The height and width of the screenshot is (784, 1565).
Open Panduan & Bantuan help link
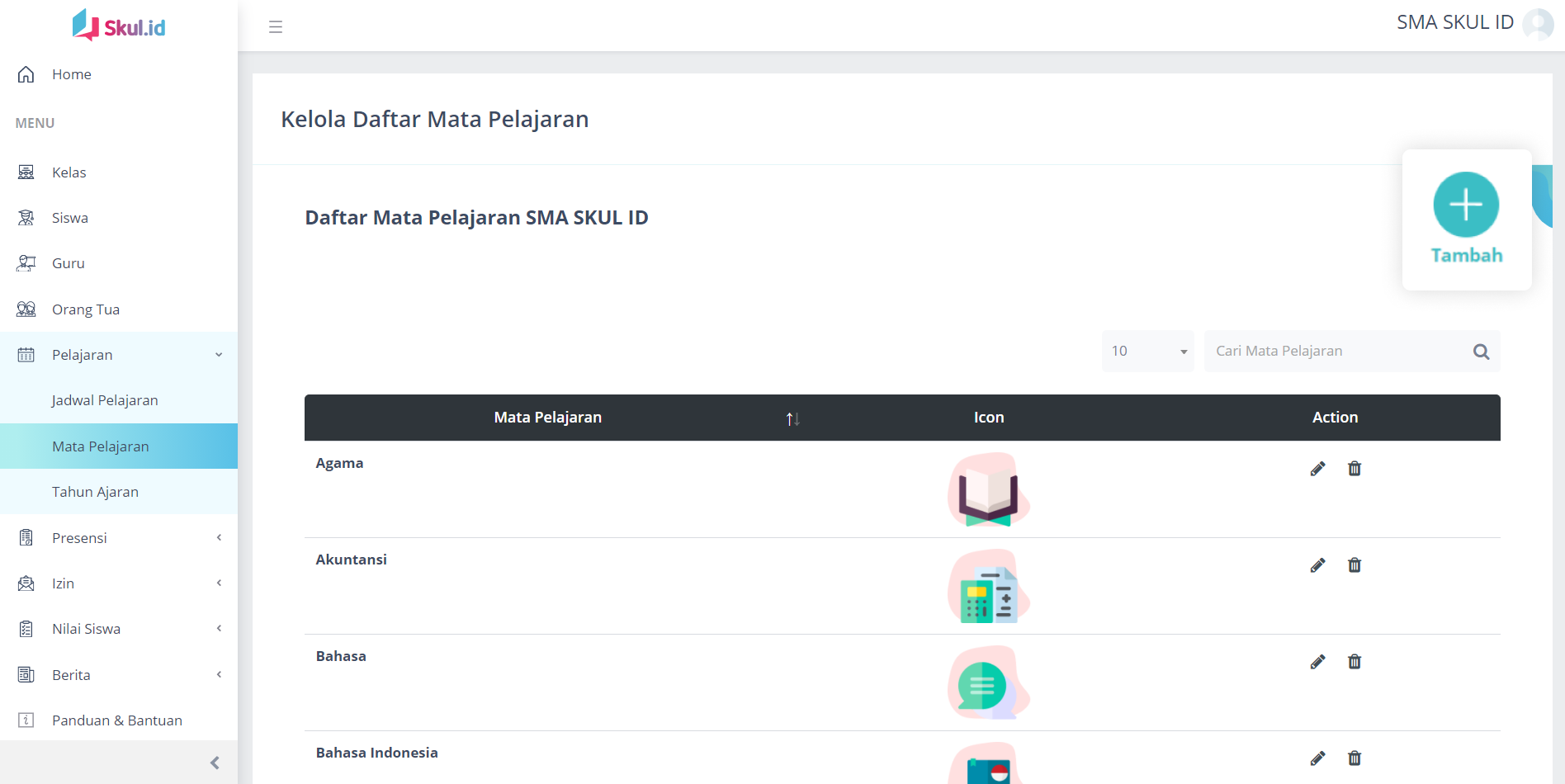(x=116, y=720)
